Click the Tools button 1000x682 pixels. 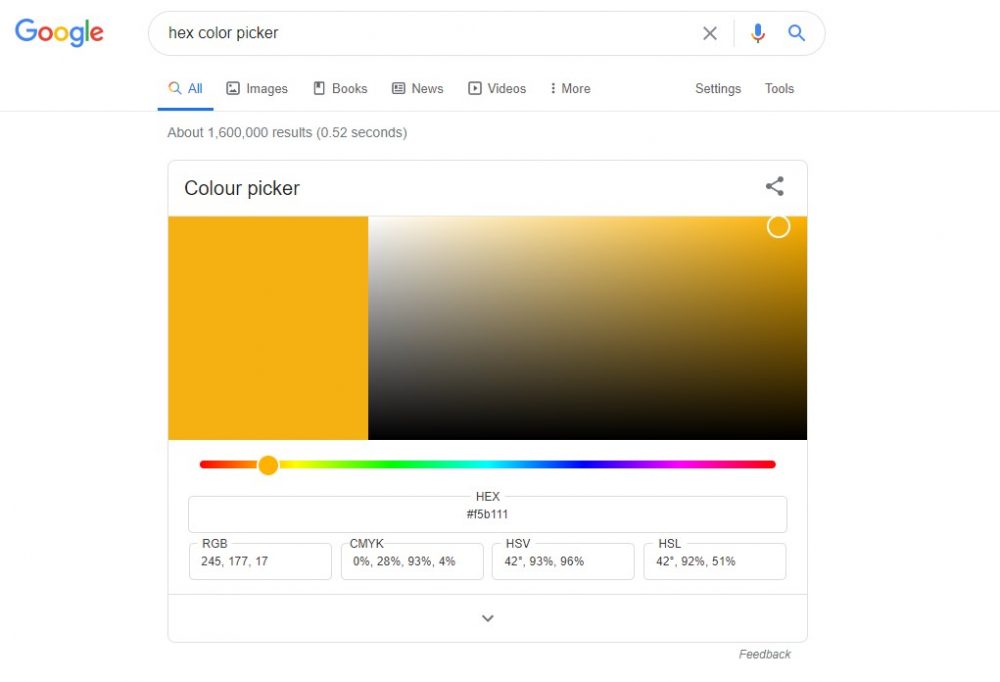pyautogui.click(x=779, y=88)
